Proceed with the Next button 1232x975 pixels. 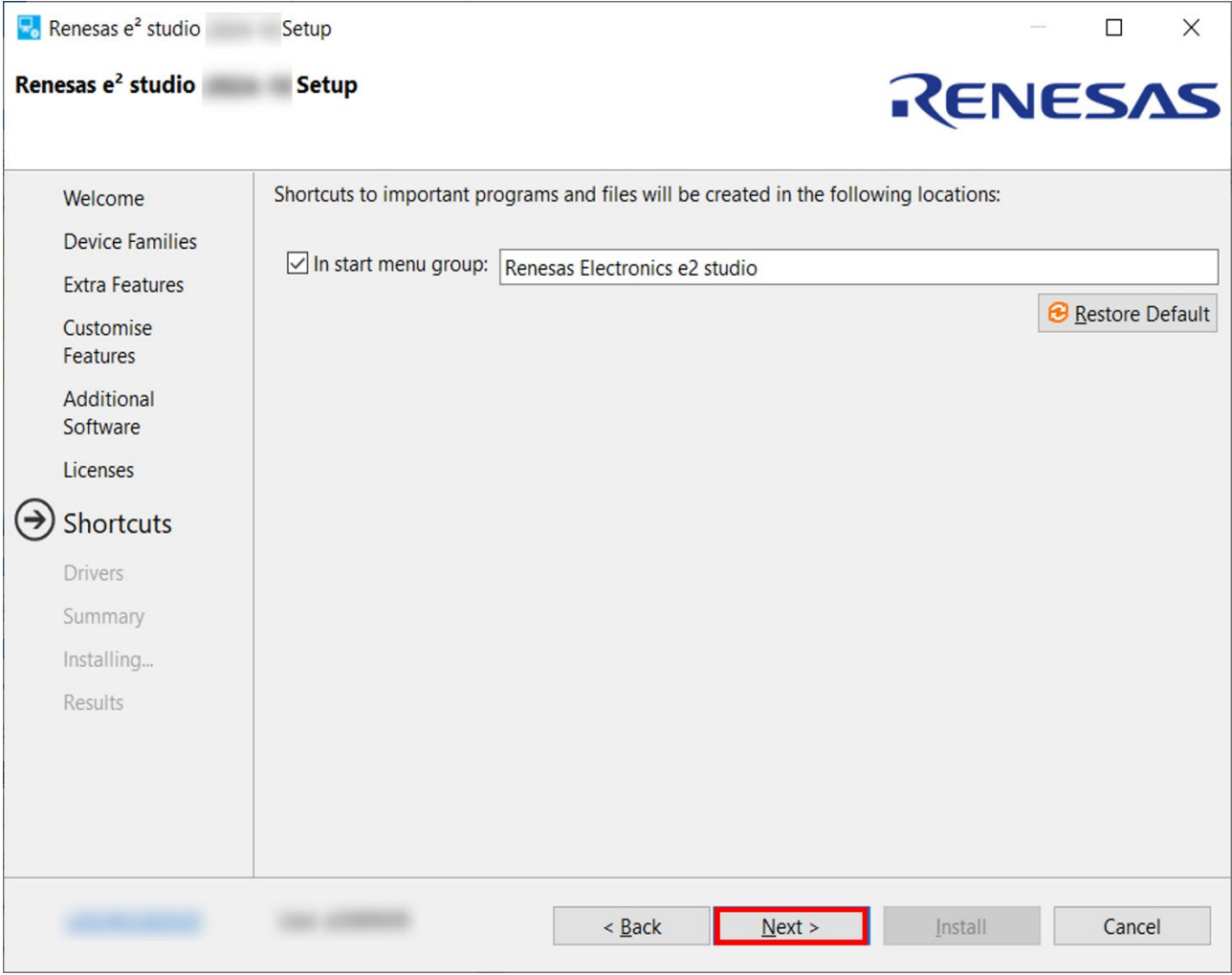(791, 926)
